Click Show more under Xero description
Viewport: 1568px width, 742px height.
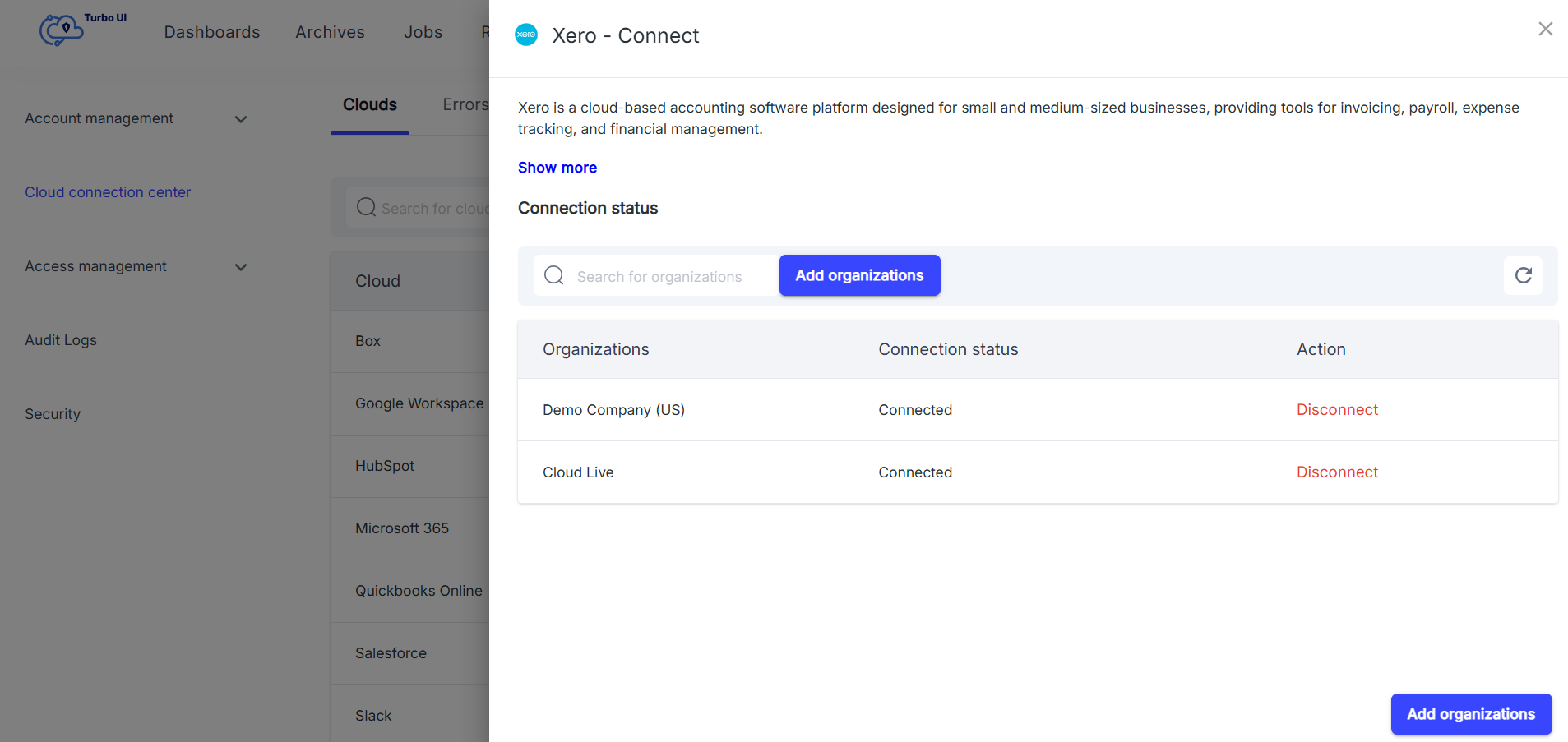coord(557,168)
